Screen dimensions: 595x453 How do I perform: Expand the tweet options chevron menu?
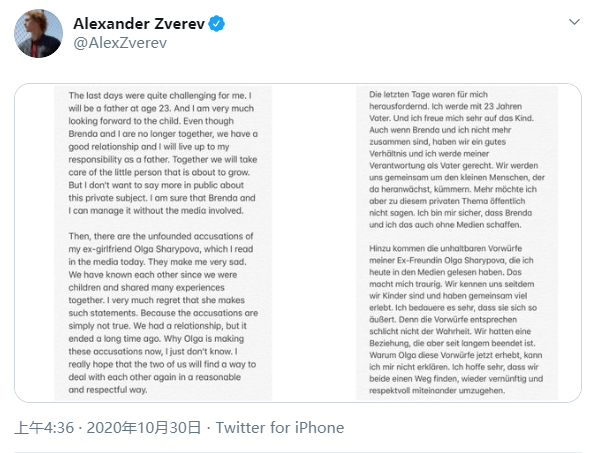[x=574, y=22]
